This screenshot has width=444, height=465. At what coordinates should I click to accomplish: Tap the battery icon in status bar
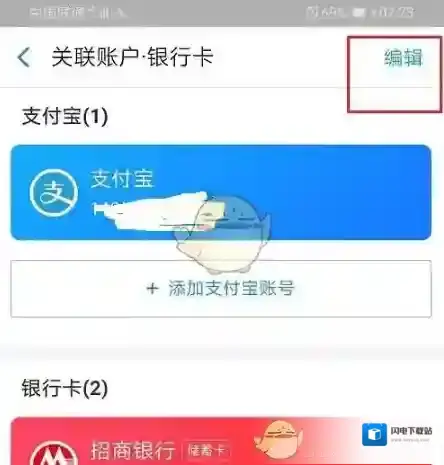click(x=359, y=13)
